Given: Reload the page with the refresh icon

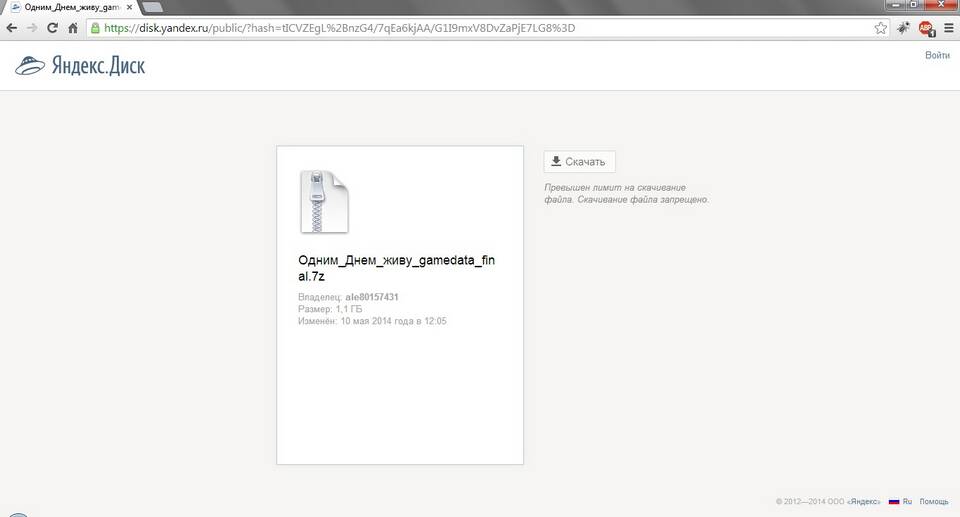Looking at the screenshot, I should click(53, 28).
